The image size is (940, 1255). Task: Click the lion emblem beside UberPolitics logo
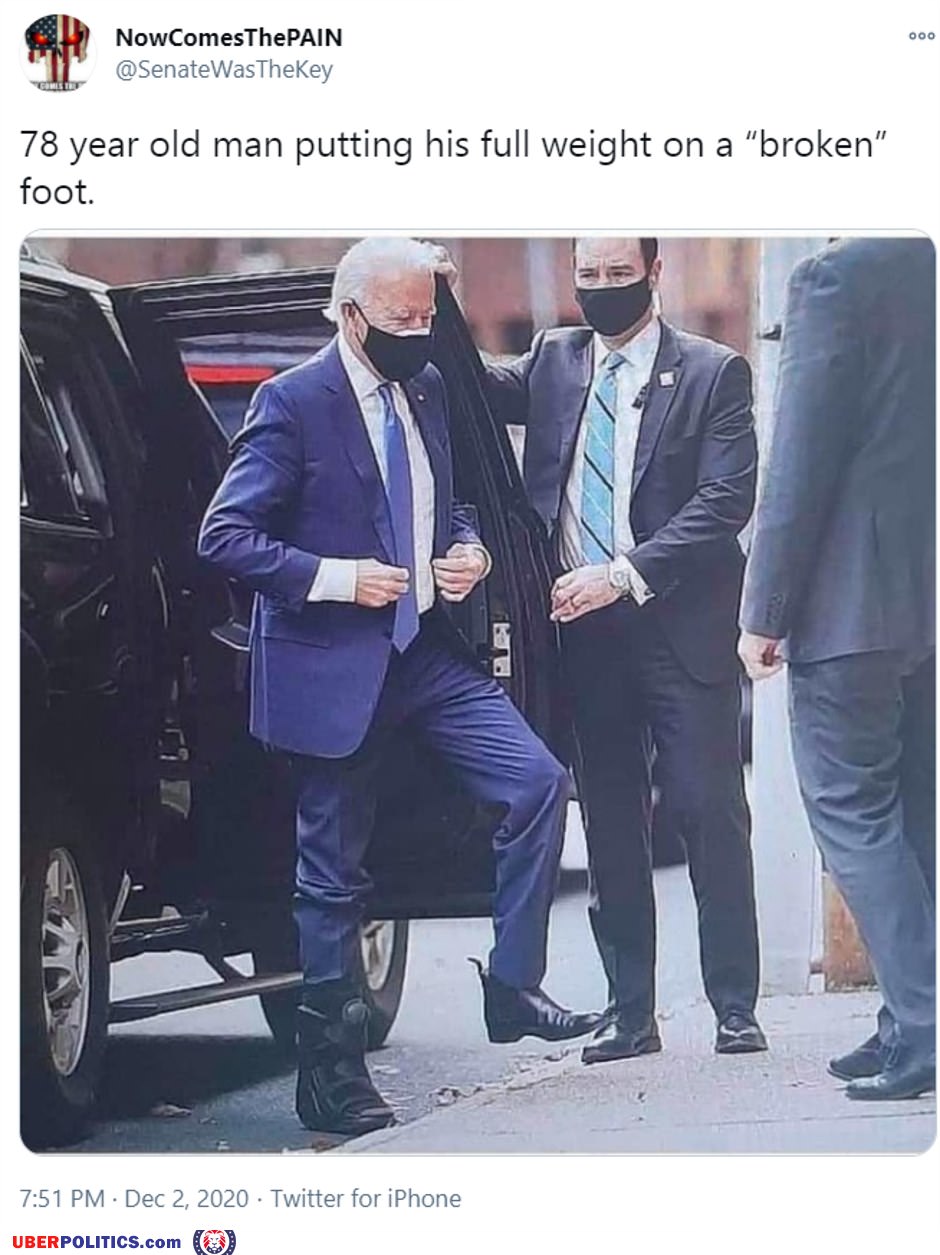coord(214,1242)
